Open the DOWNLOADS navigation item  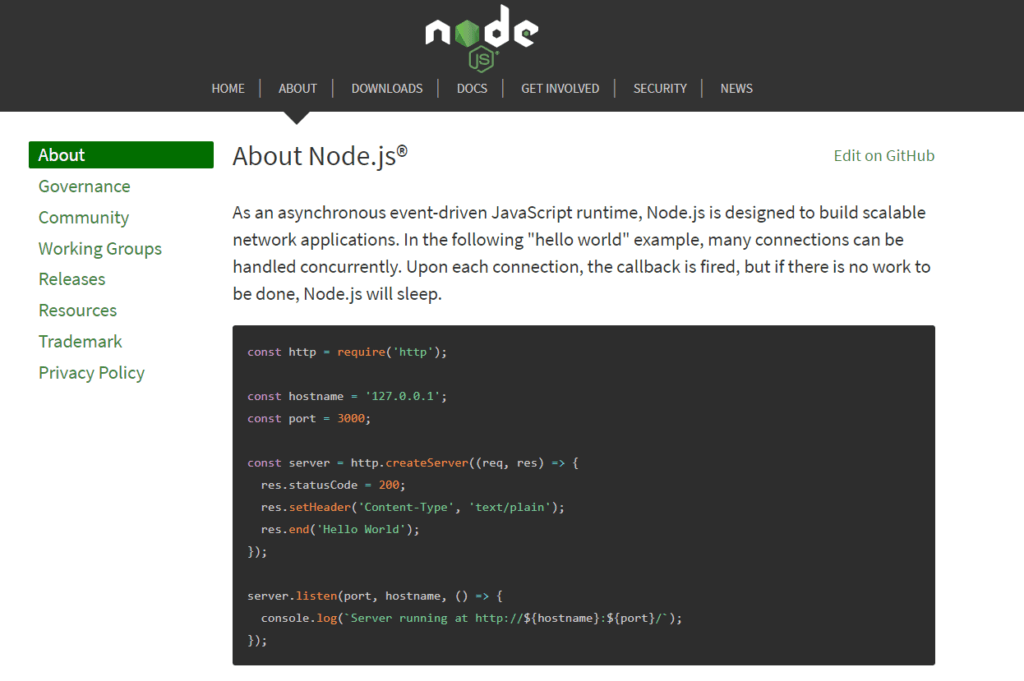coord(387,88)
